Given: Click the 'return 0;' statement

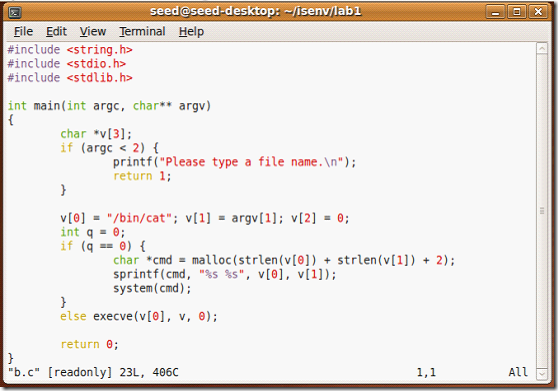Looking at the screenshot, I should point(89,344).
